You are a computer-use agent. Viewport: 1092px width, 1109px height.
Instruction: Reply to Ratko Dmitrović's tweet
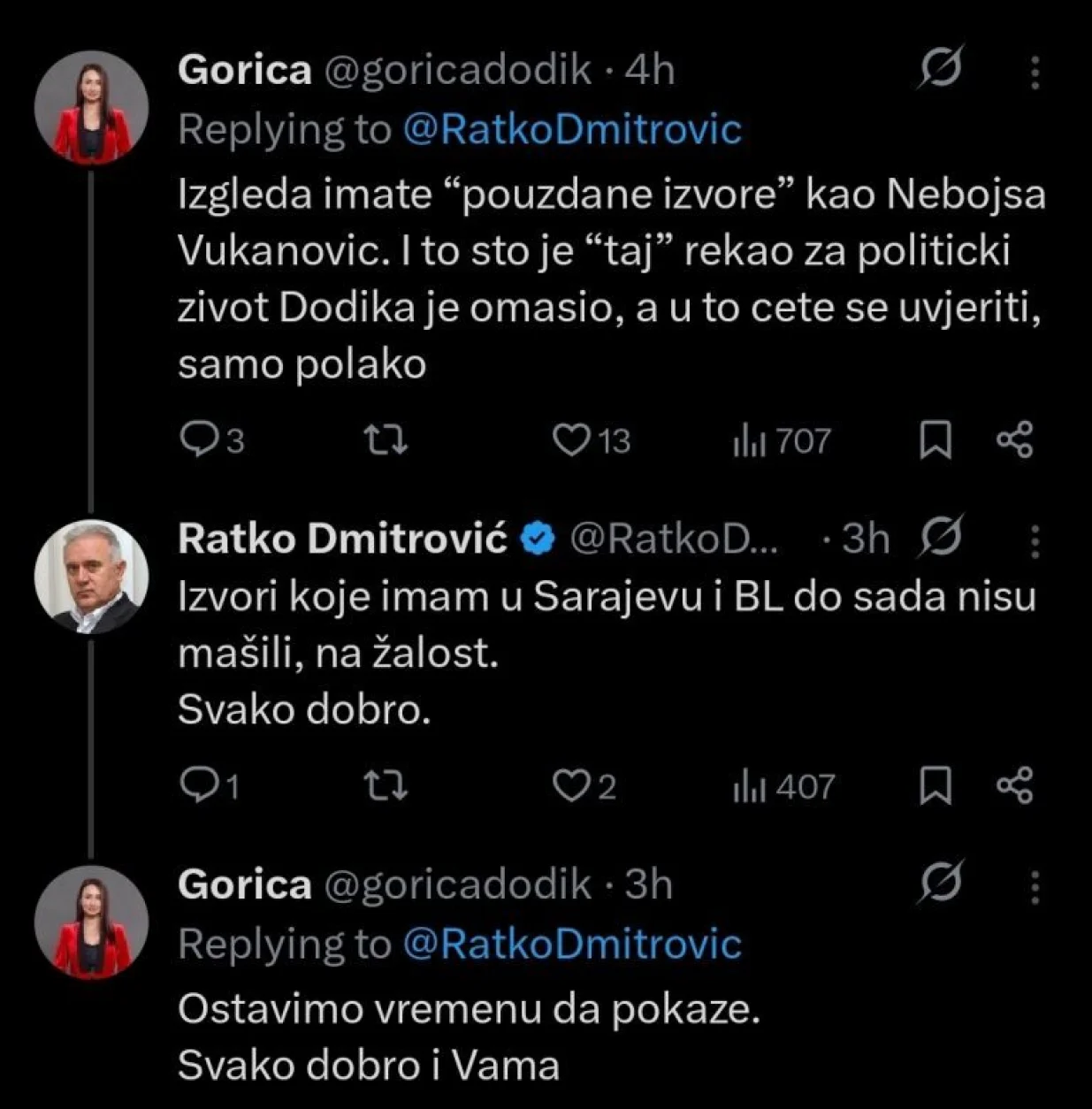coord(202,782)
